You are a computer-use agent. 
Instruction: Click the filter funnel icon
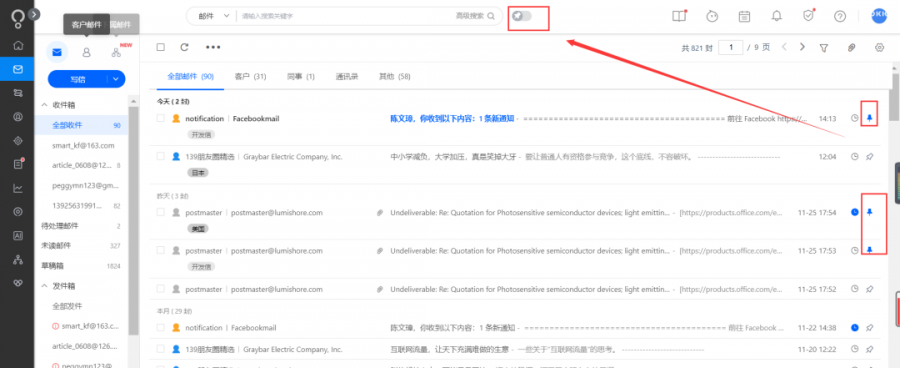pos(824,48)
